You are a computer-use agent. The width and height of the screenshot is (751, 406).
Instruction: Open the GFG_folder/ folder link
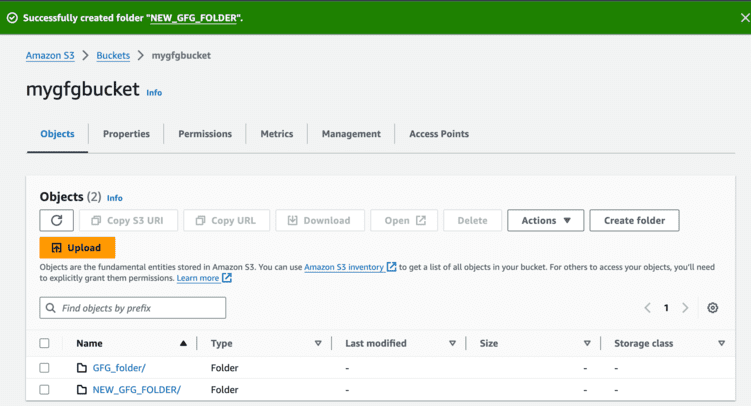tap(119, 368)
